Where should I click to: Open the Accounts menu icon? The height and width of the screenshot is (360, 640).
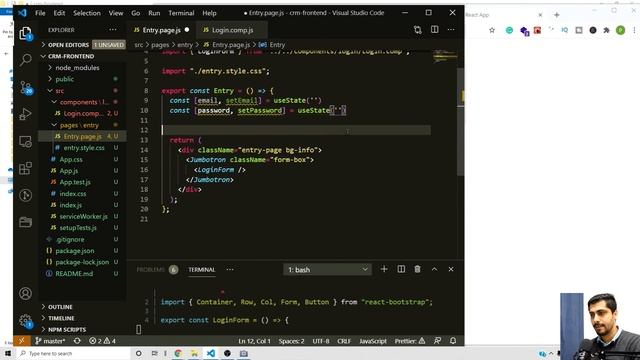[x=25, y=293]
